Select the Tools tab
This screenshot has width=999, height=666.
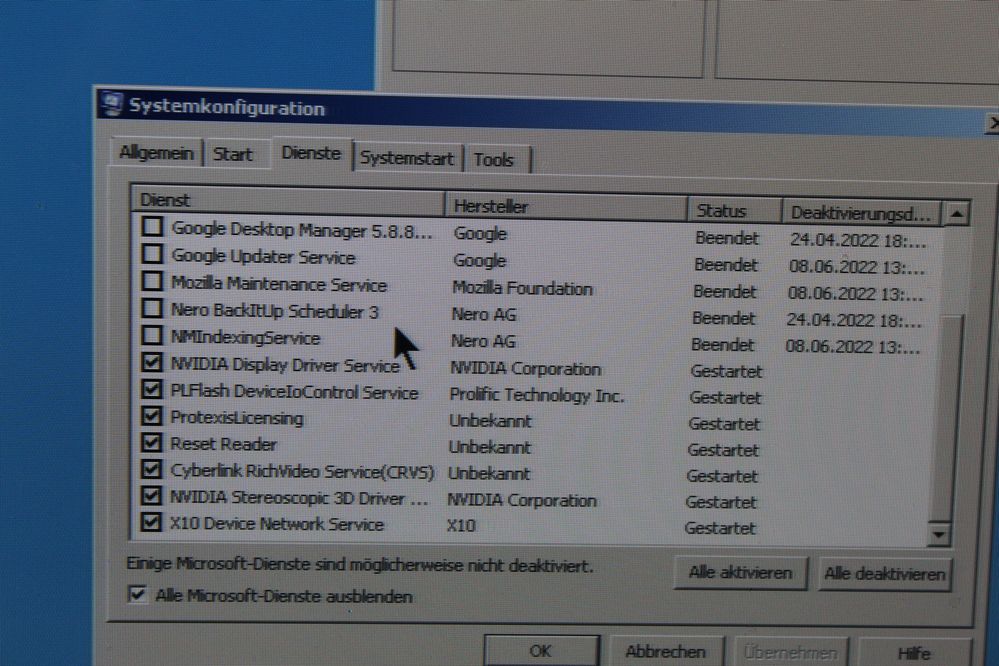point(494,160)
